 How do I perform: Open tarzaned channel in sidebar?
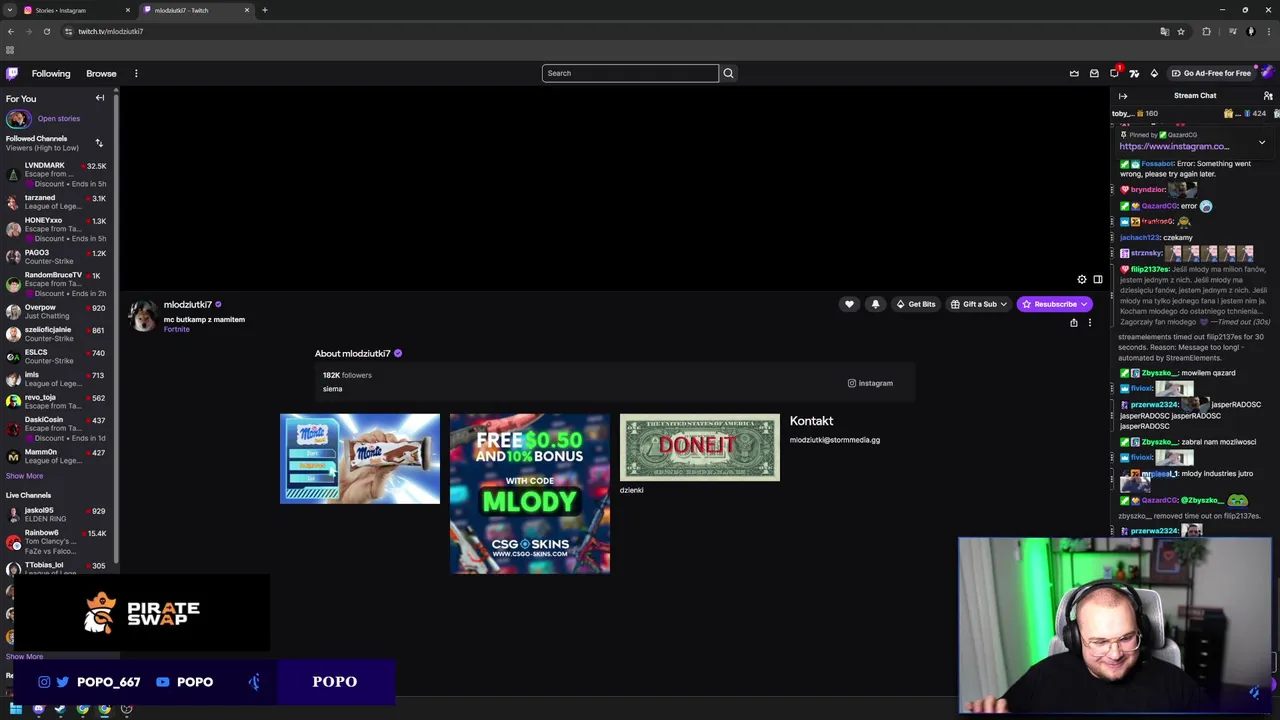(x=59, y=202)
